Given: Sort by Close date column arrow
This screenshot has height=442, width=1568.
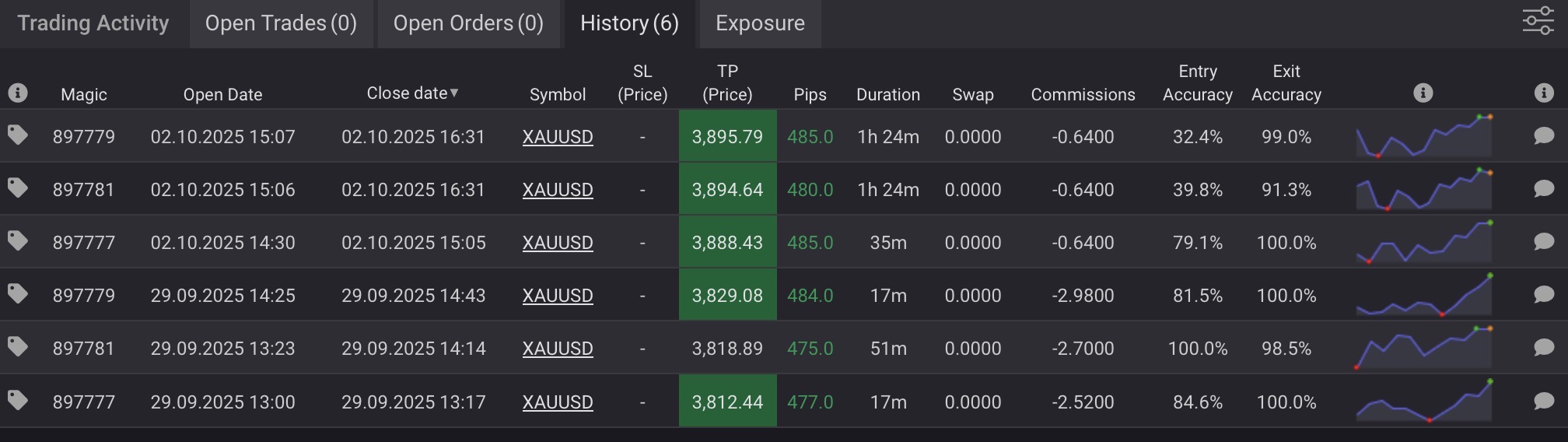Looking at the screenshot, I should tap(454, 93).
